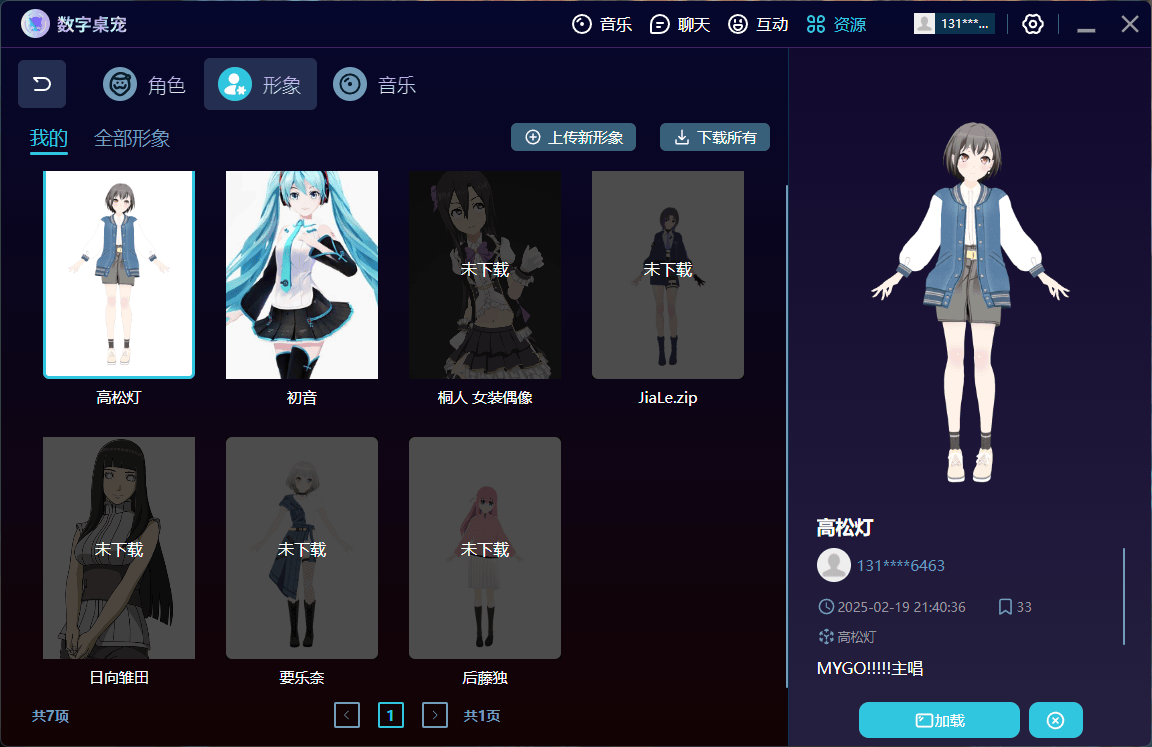The width and height of the screenshot is (1152, 747).
Task: Click the uploader avatar icon
Action: pyautogui.click(x=833, y=565)
